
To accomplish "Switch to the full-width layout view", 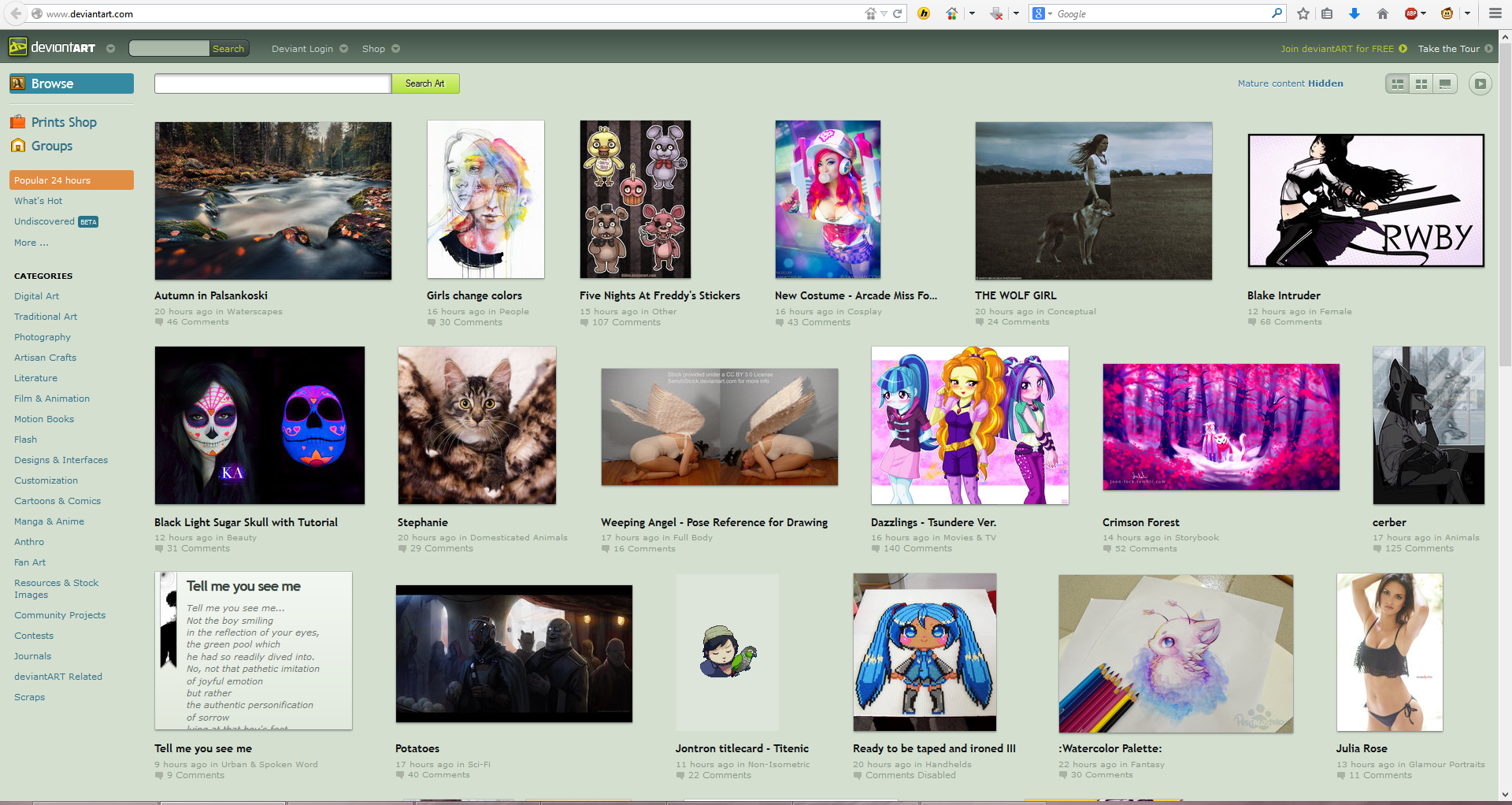I will tap(1445, 83).
